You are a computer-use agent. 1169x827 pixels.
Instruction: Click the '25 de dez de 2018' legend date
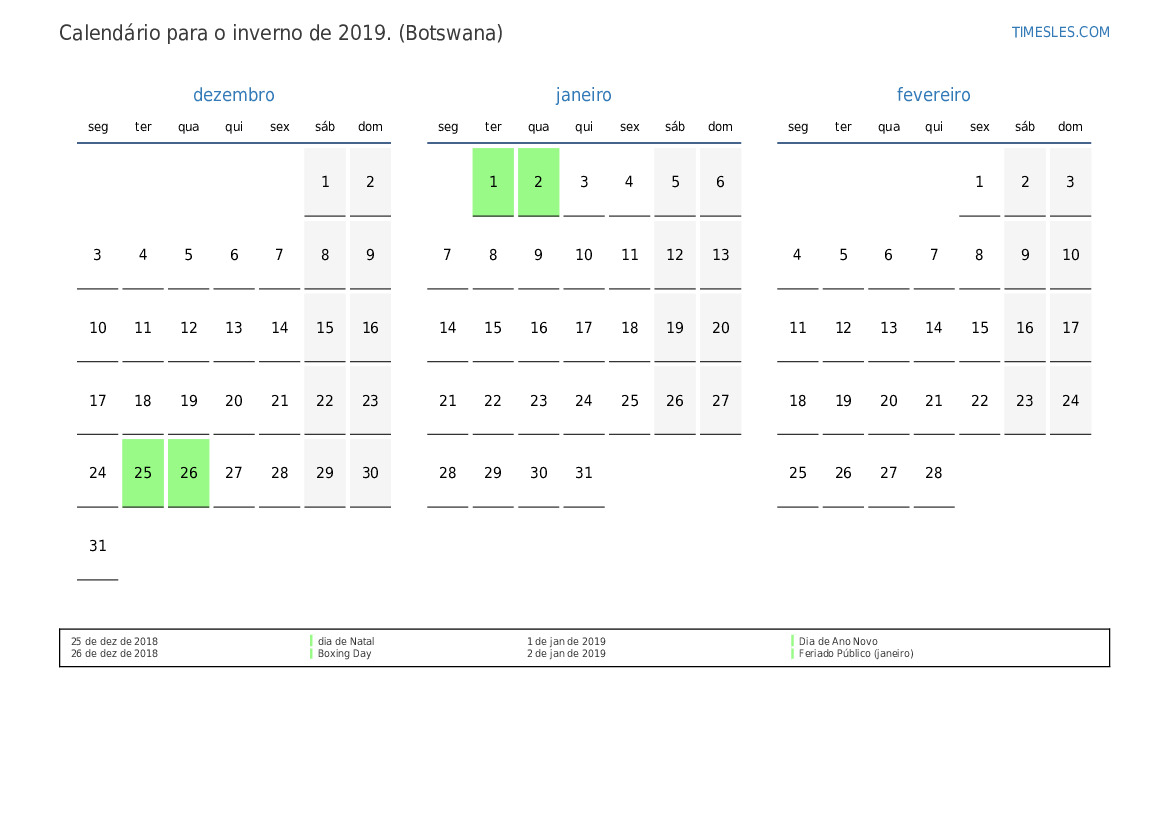click(114, 642)
